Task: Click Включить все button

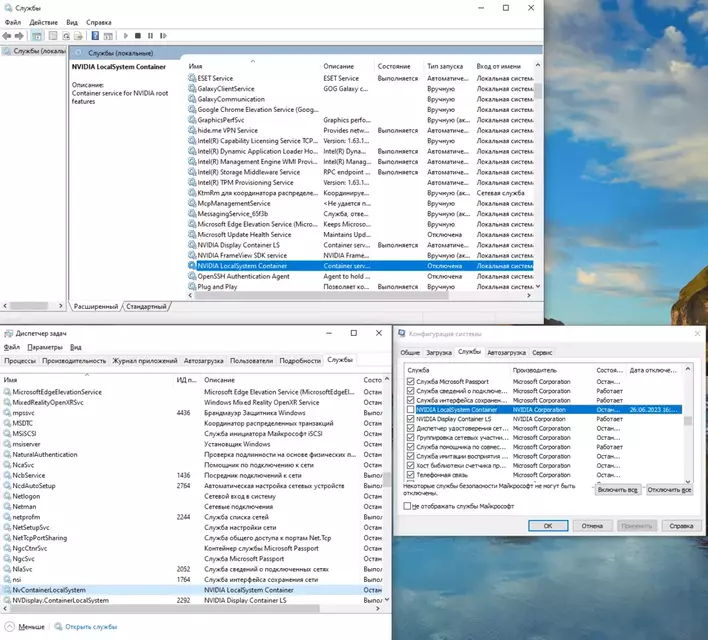Action: pos(617,490)
